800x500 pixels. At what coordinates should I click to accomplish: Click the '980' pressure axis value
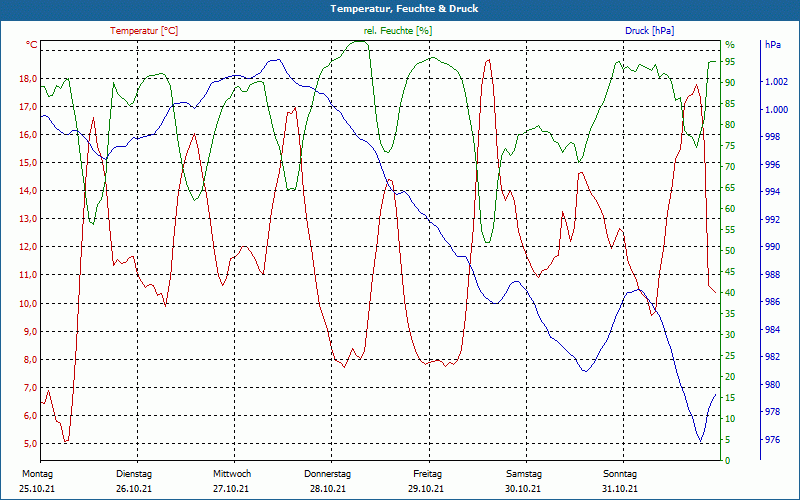tap(772, 385)
